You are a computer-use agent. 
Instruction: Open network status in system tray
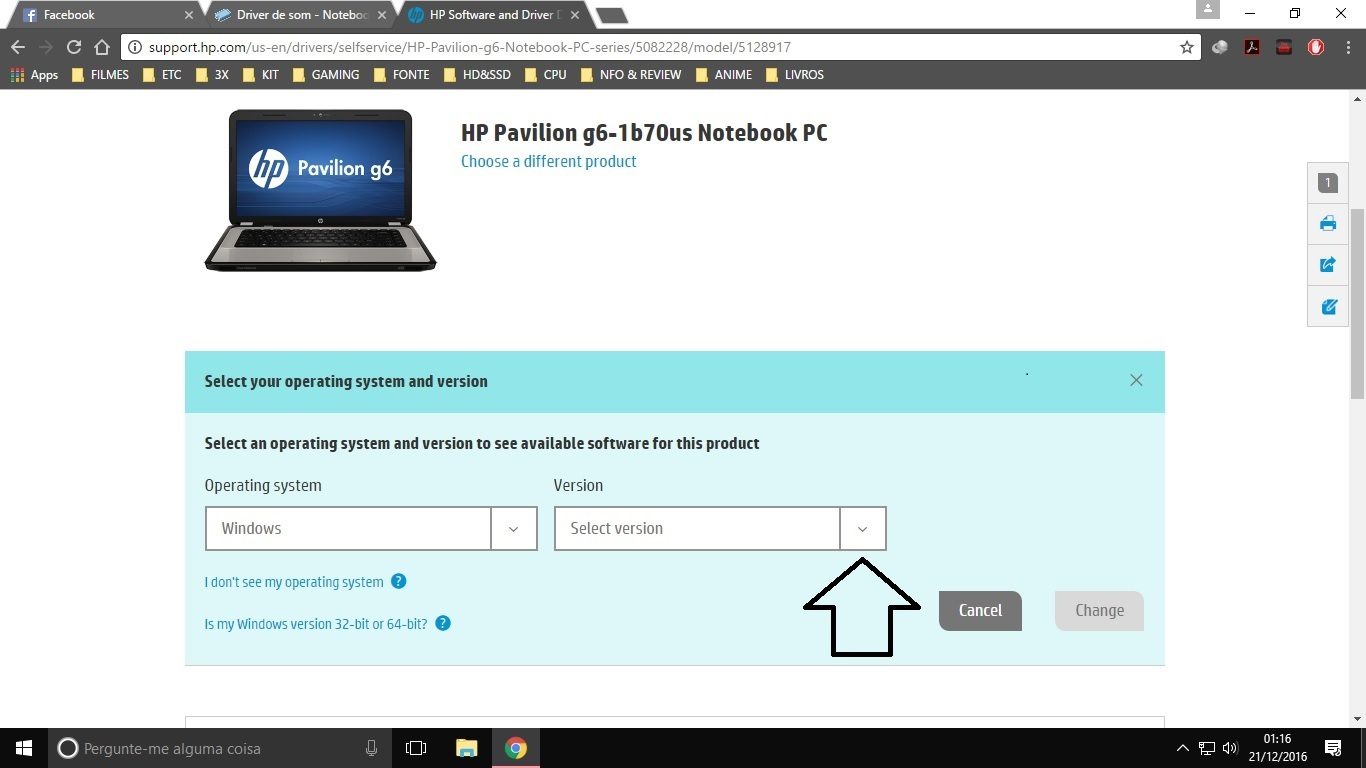(1207, 748)
